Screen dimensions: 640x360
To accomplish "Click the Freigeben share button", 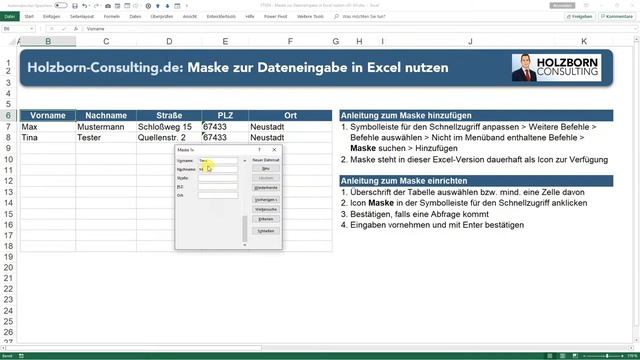I will point(580,16).
